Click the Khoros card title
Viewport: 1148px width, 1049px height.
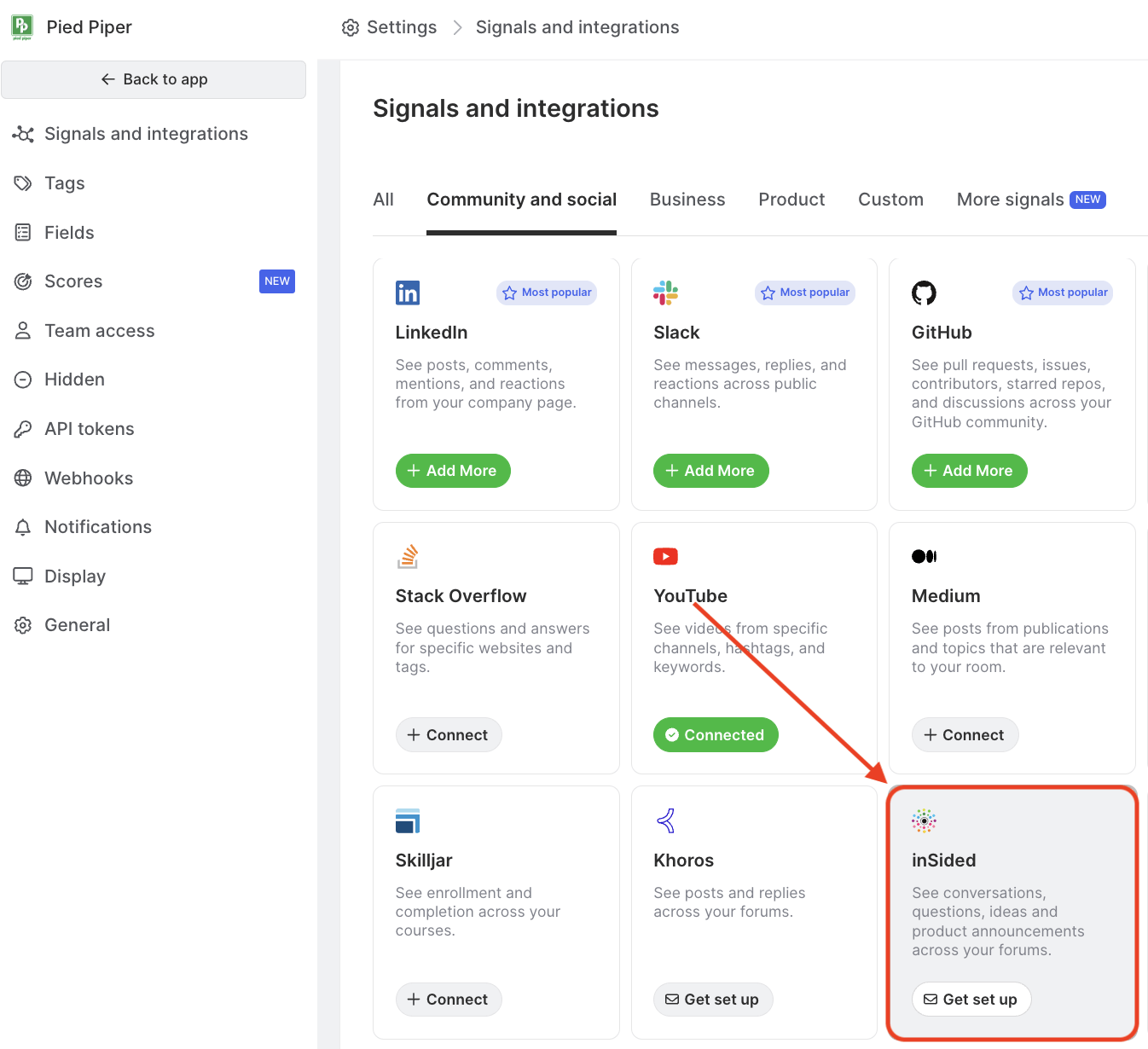[x=684, y=861]
